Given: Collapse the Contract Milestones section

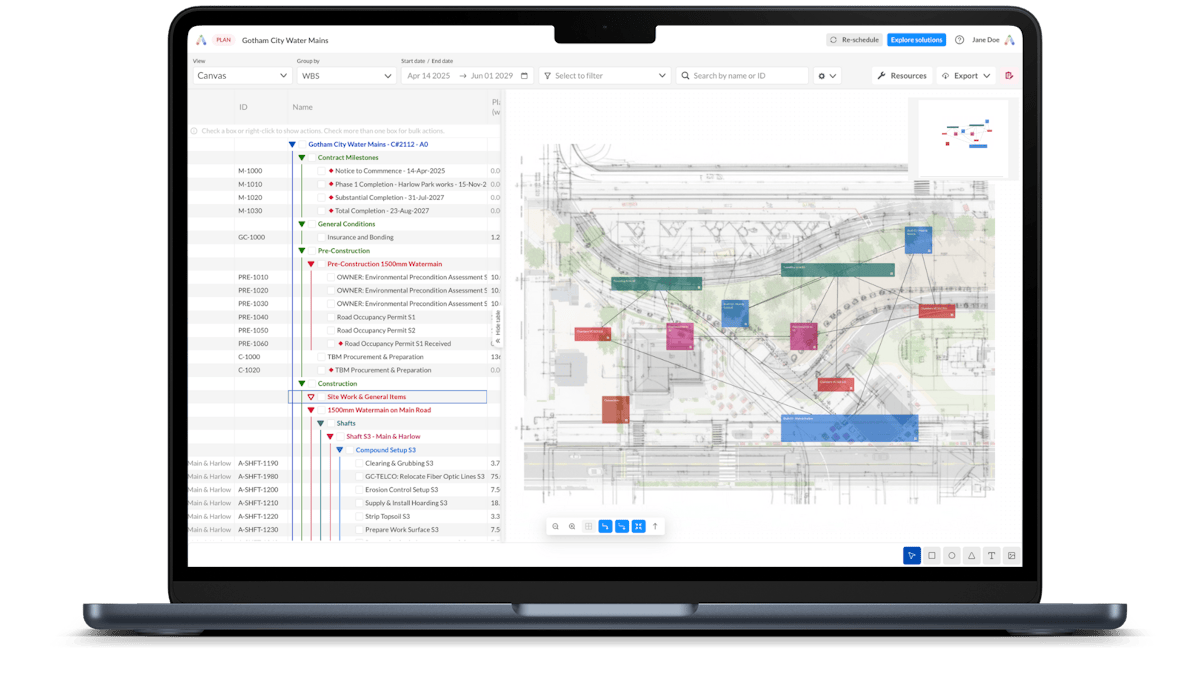Looking at the screenshot, I should click(x=302, y=157).
